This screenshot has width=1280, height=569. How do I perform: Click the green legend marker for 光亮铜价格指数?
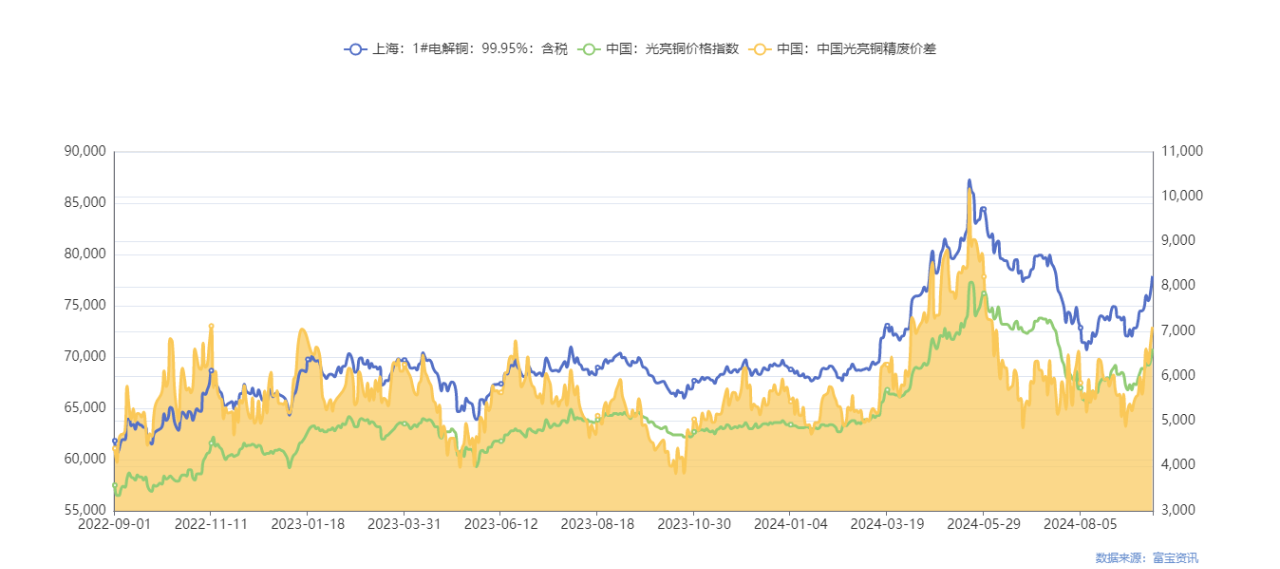pos(590,48)
